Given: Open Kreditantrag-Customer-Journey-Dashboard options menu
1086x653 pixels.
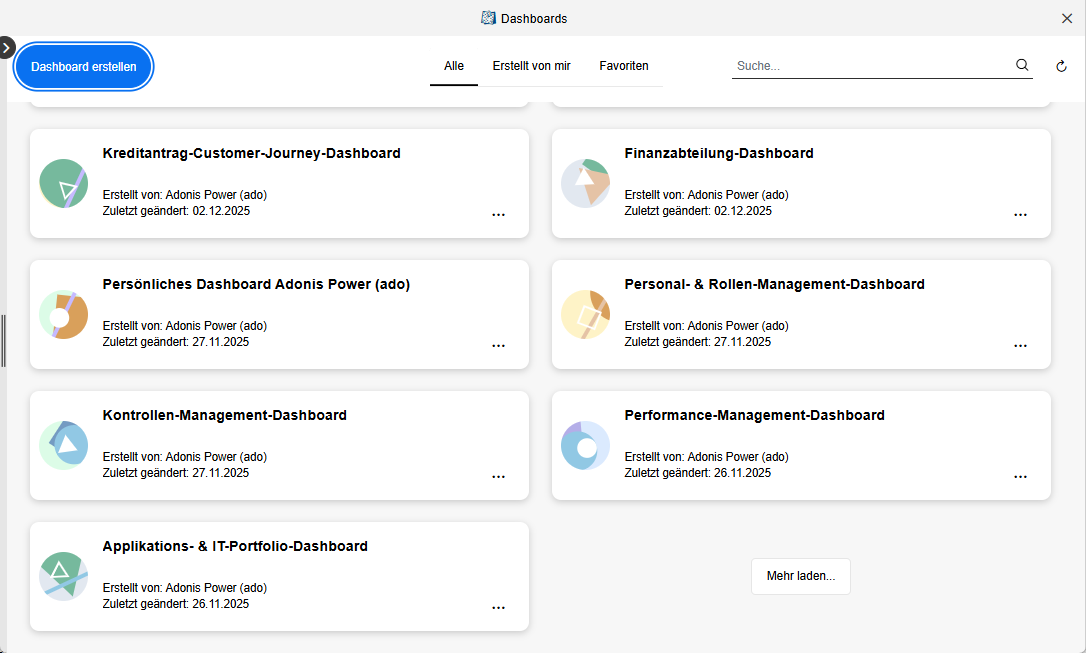Looking at the screenshot, I should tap(499, 215).
